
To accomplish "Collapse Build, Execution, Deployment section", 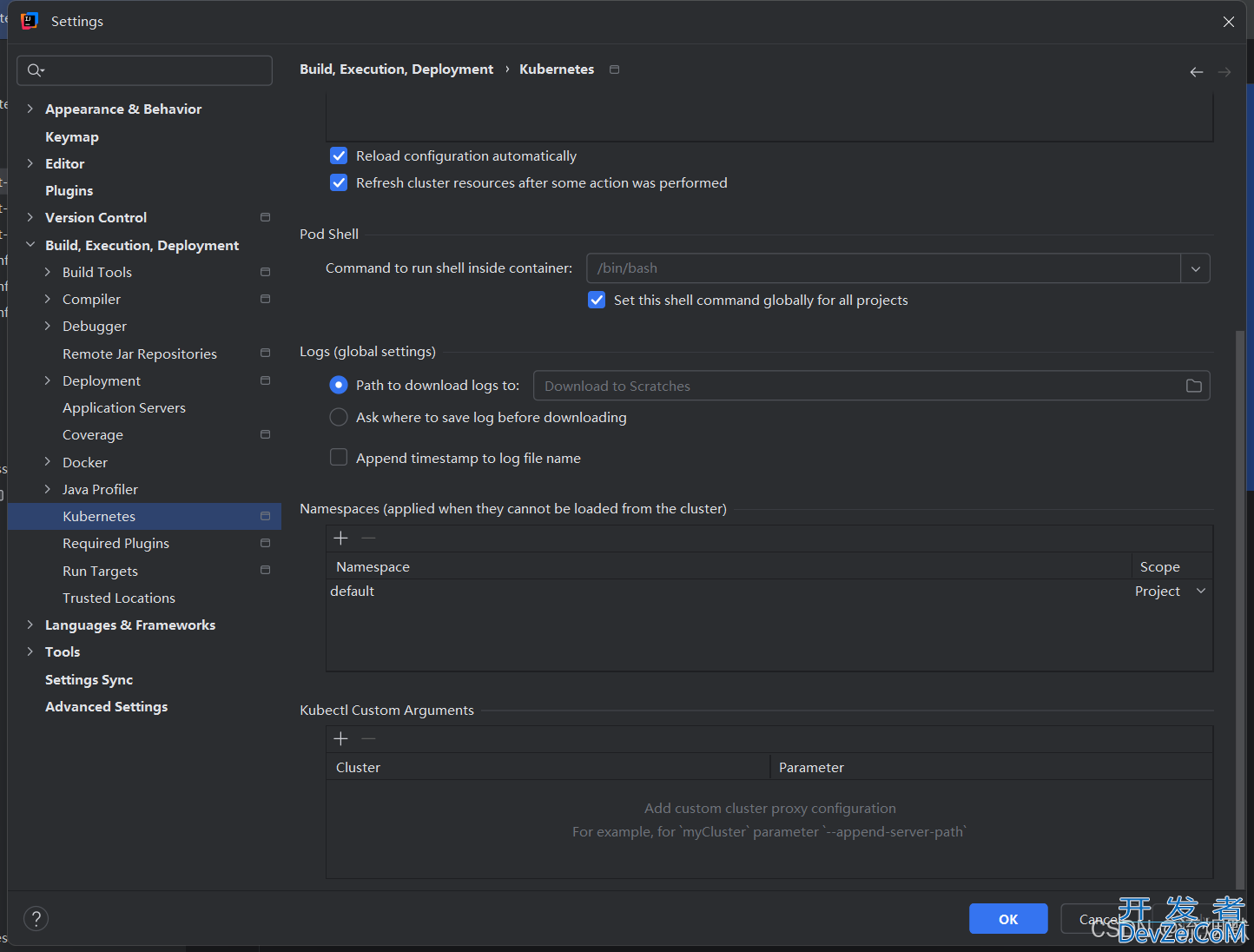I will point(30,245).
